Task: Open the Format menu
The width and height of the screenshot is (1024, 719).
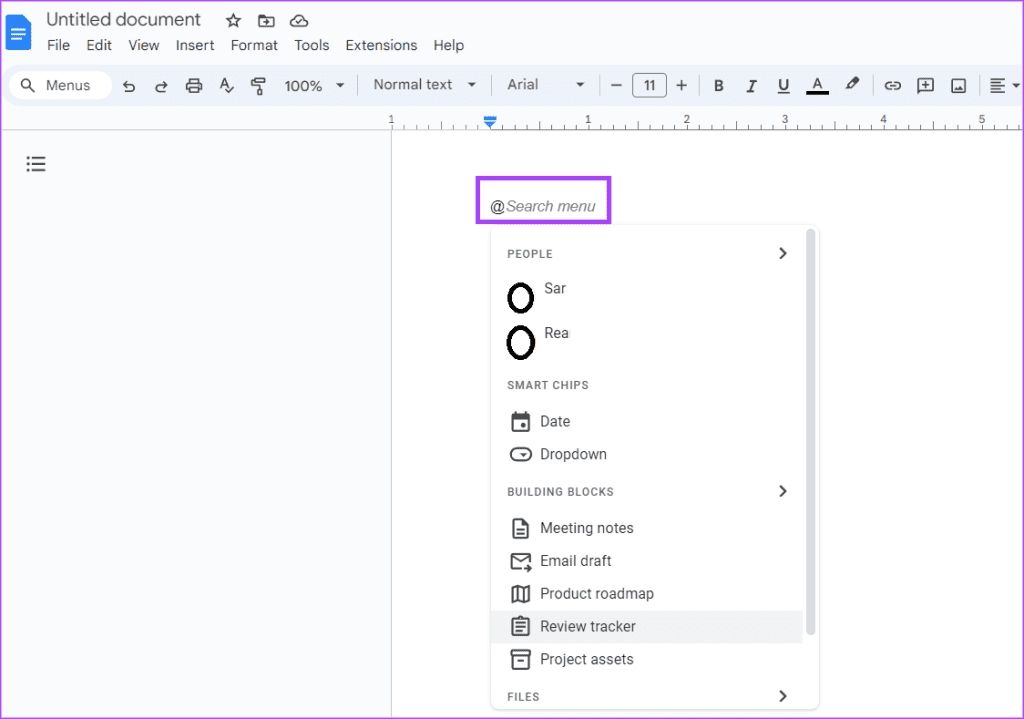Action: click(254, 45)
